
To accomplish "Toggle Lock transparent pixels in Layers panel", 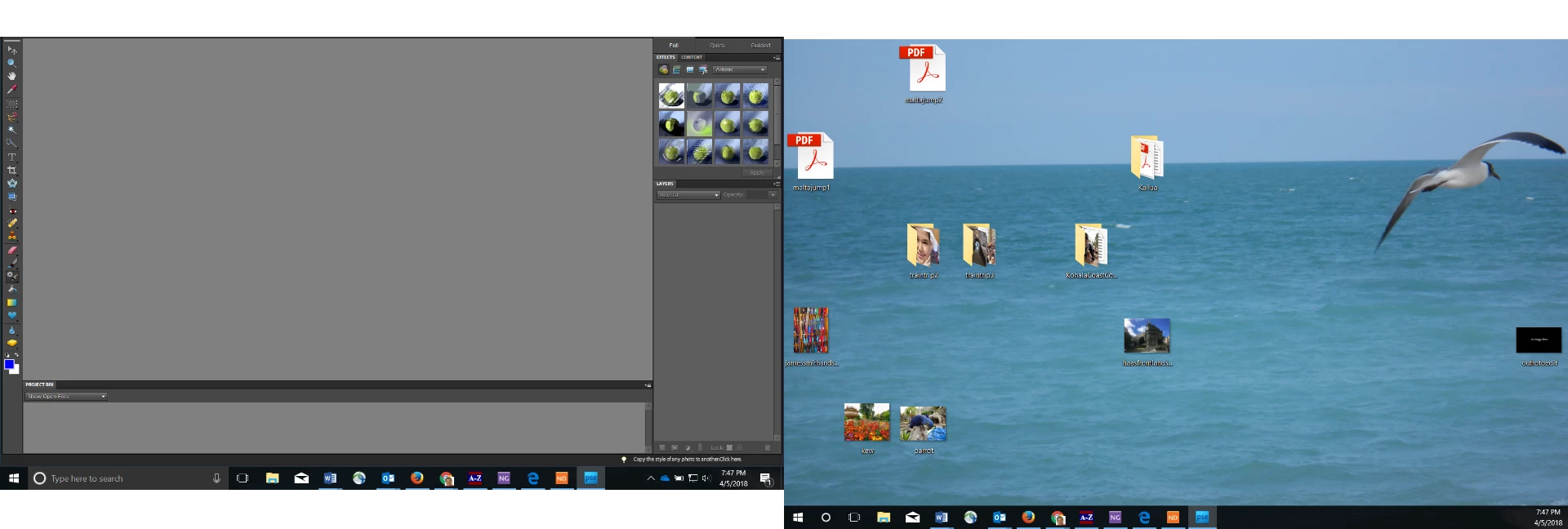I will point(729,447).
